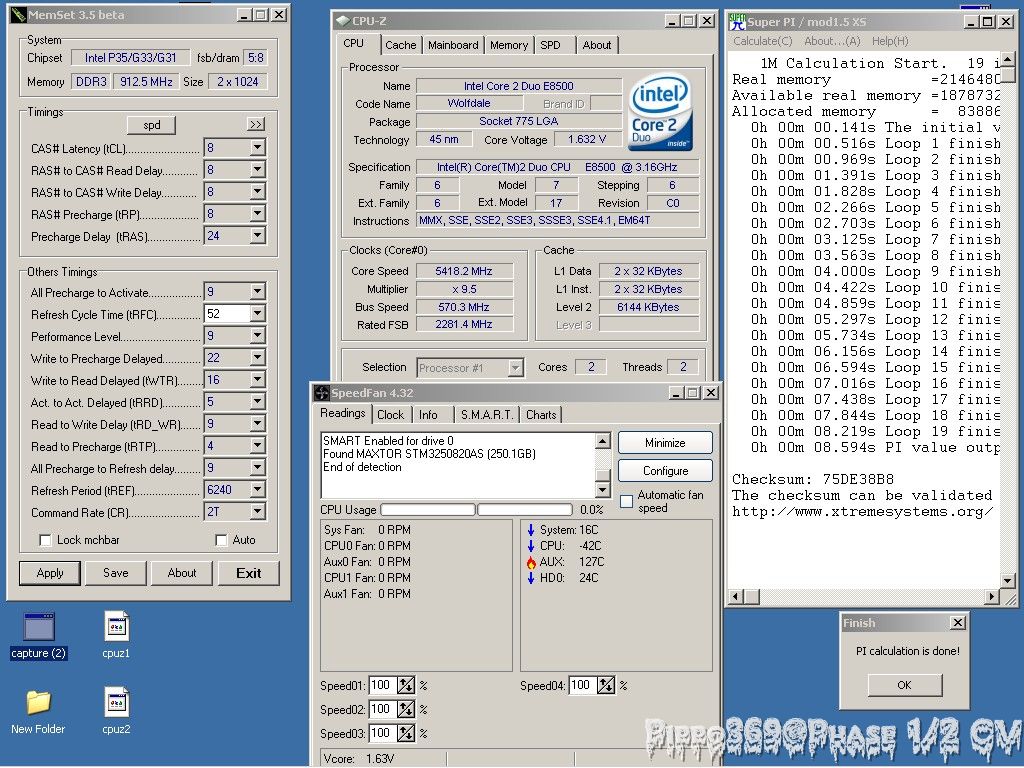Click the Core Speed 5418.2 MHz value
The height and width of the screenshot is (768, 1024).
click(x=464, y=271)
